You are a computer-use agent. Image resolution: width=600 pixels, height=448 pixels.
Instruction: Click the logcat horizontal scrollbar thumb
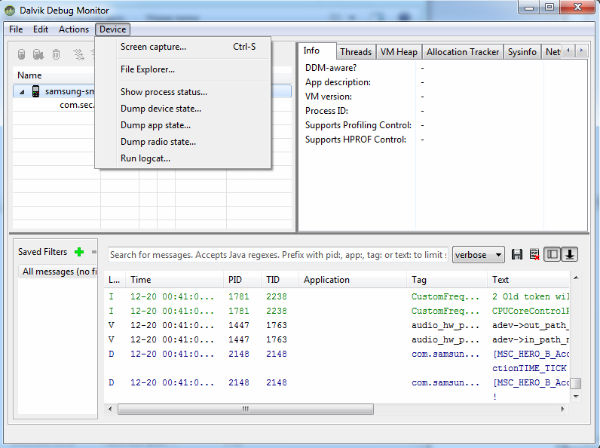click(246, 409)
